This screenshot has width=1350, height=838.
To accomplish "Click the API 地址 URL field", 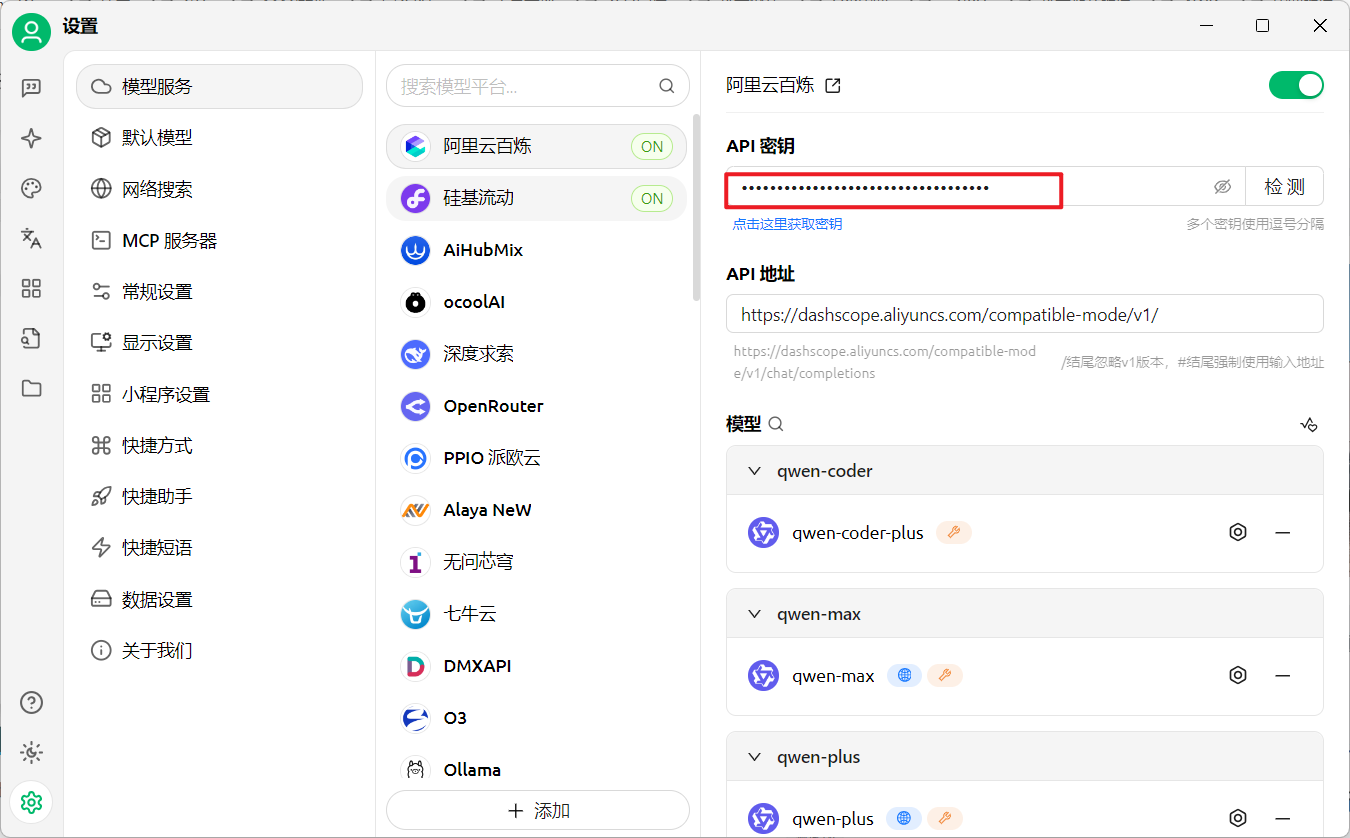I will click(x=1024, y=314).
